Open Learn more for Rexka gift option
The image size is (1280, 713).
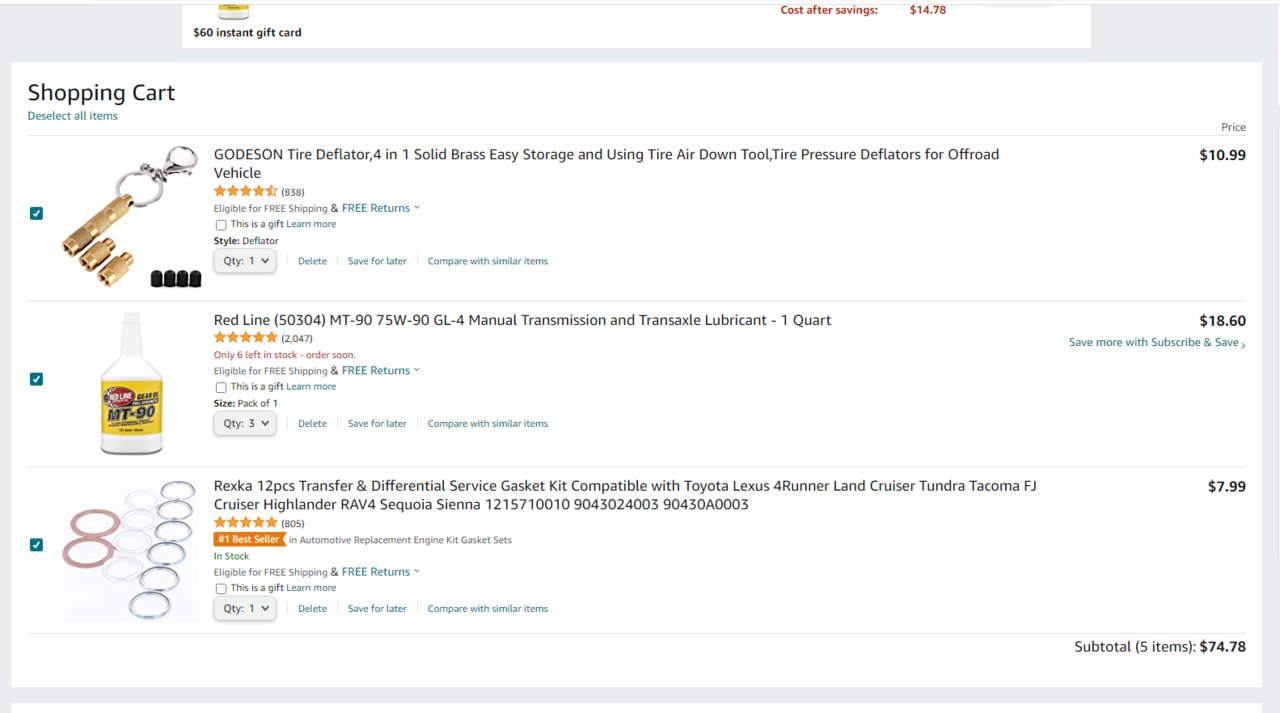311,588
